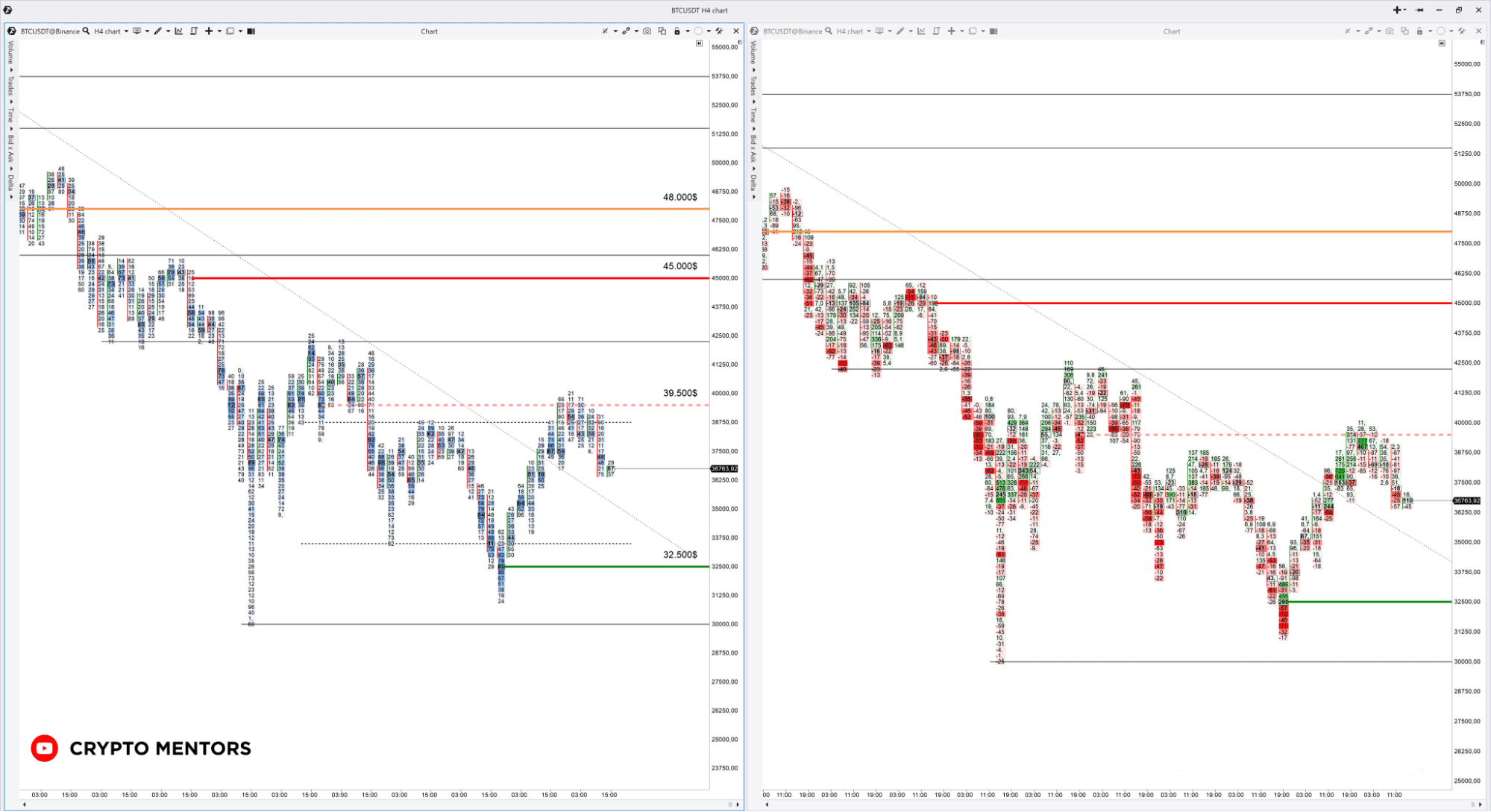Click the rectangle layout icon in right chart

(973, 31)
